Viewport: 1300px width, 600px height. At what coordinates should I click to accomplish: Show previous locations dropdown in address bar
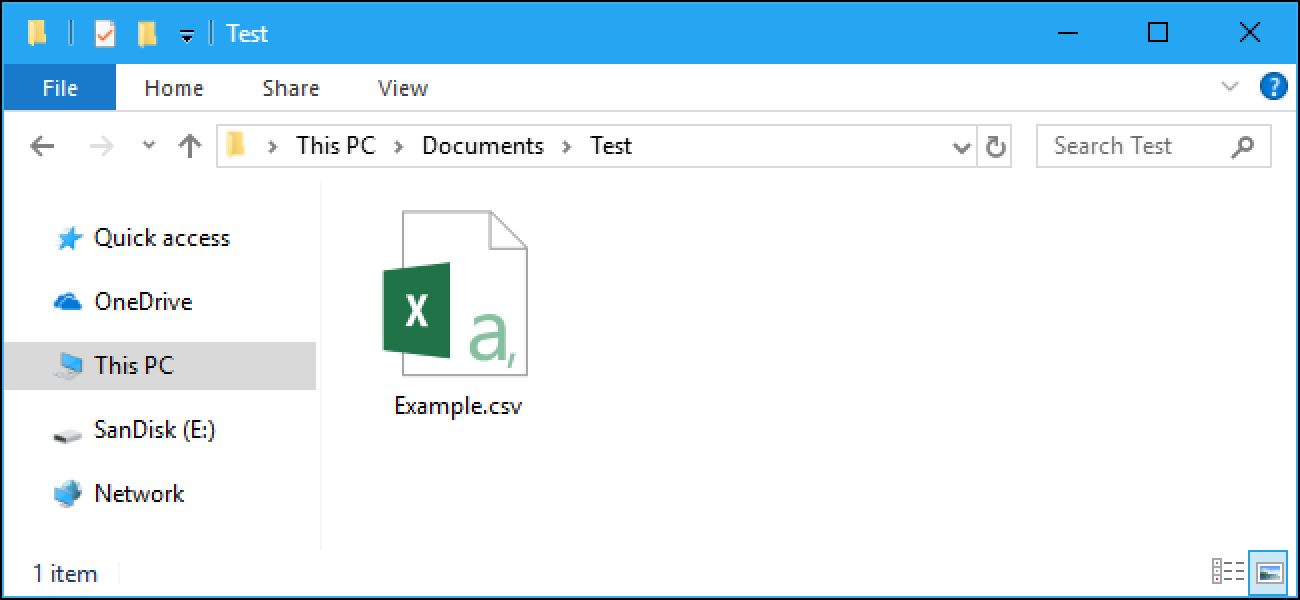[962, 148]
